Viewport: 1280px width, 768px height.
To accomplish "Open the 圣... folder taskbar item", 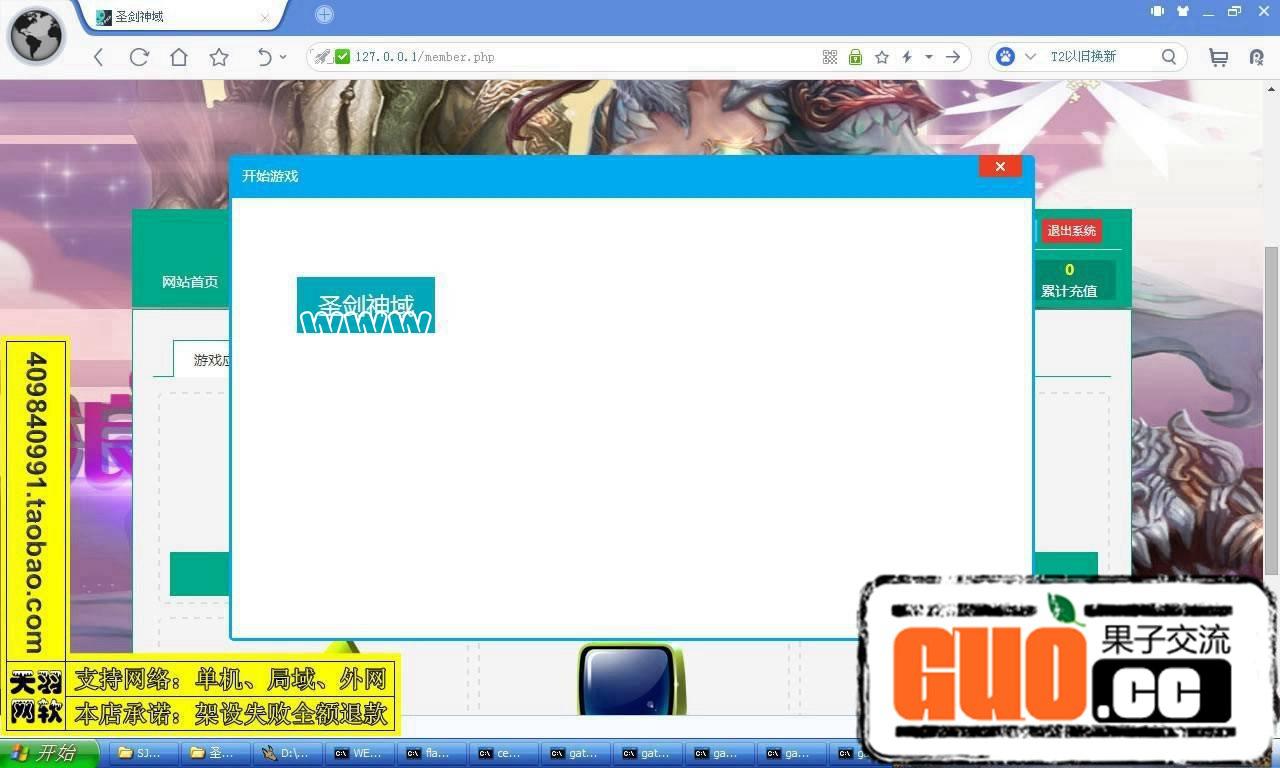I will click(x=216, y=754).
